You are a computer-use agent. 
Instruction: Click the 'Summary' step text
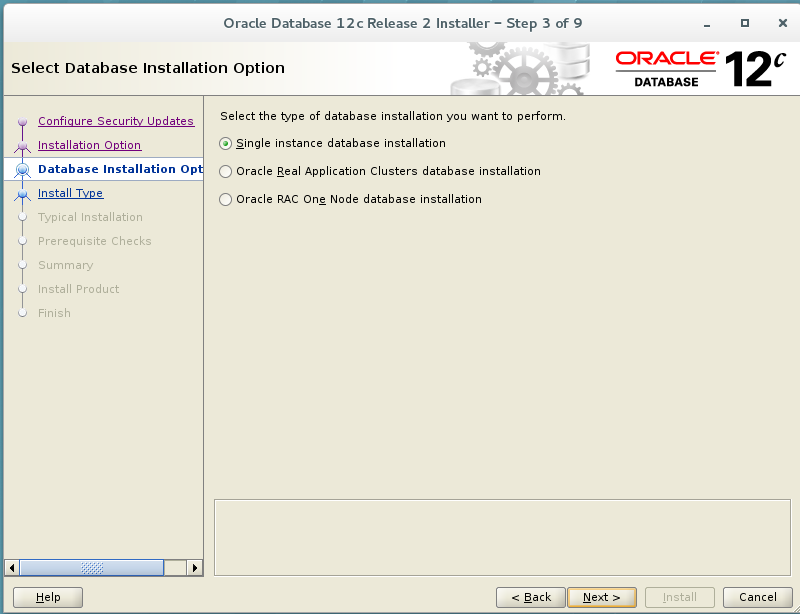pyautogui.click(x=65, y=265)
